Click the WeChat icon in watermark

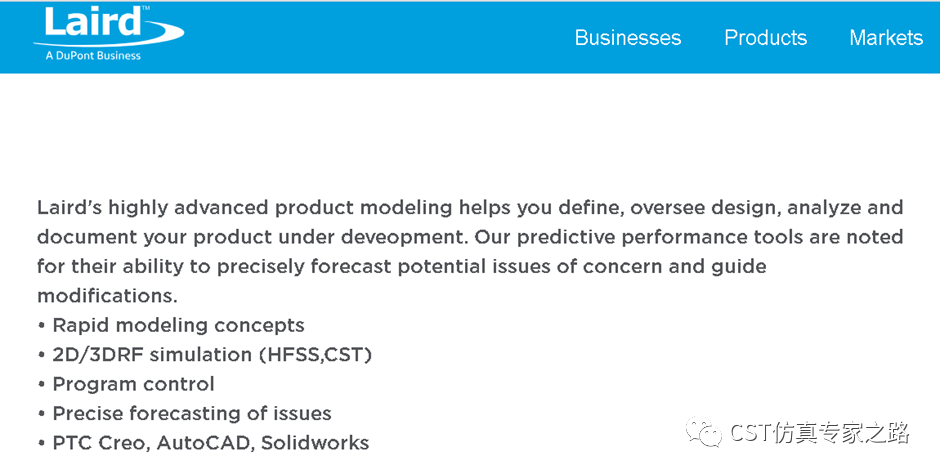[x=704, y=432]
